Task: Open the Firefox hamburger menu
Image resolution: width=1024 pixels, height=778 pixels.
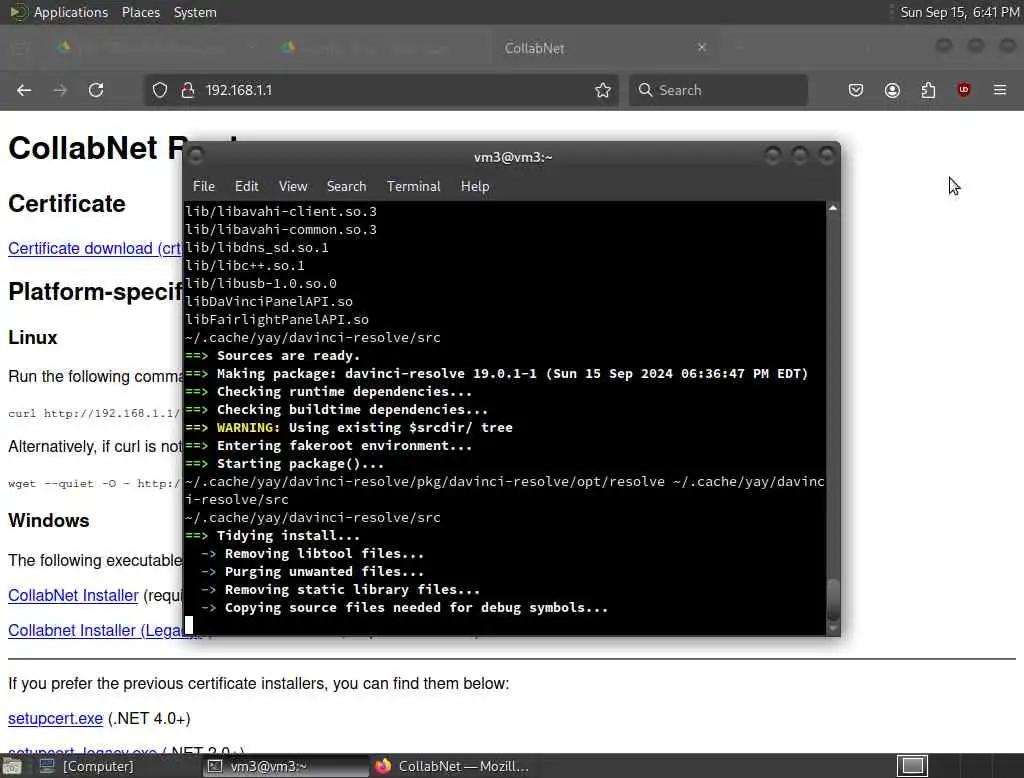Action: [x=1000, y=90]
